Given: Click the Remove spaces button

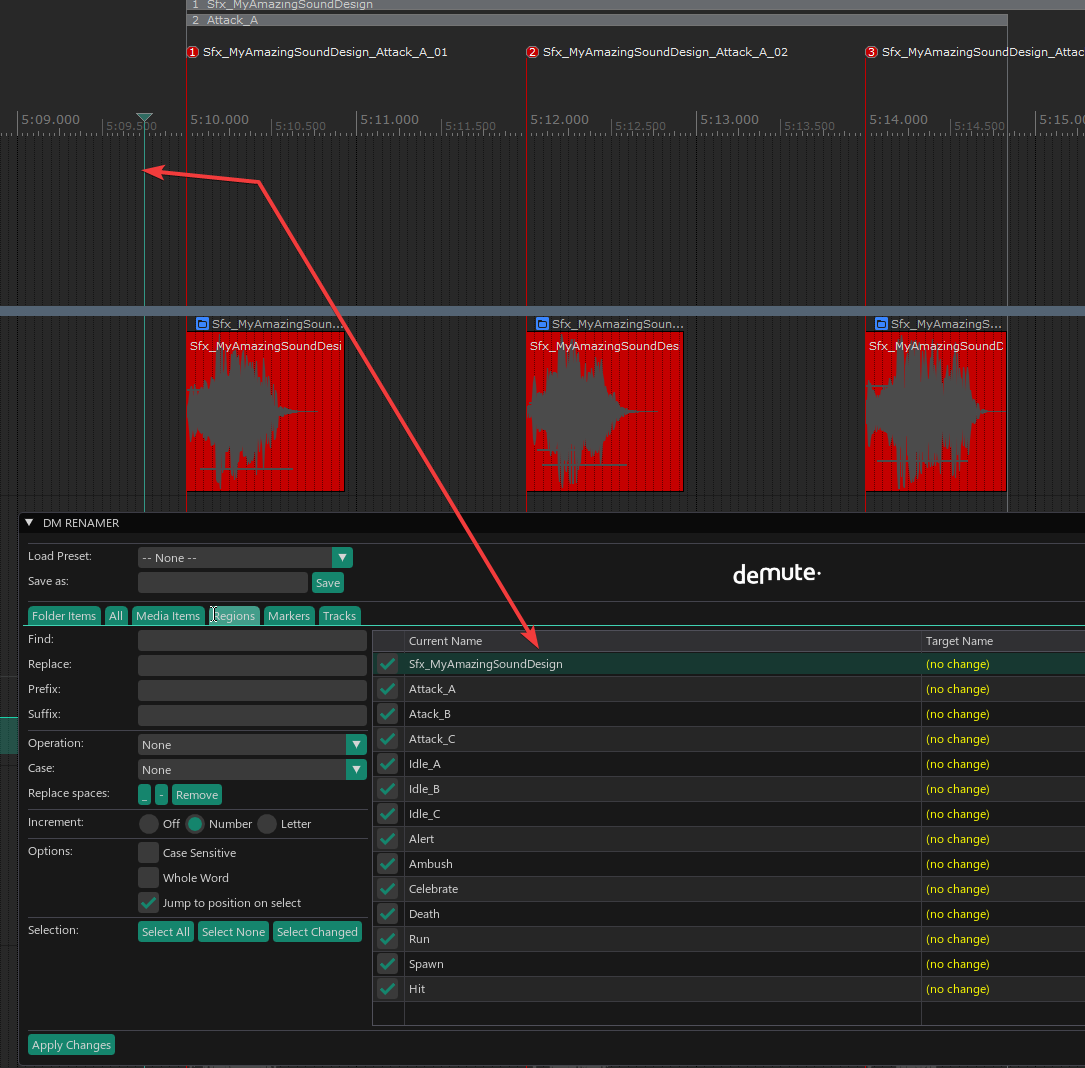Looking at the screenshot, I should [x=197, y=795].
